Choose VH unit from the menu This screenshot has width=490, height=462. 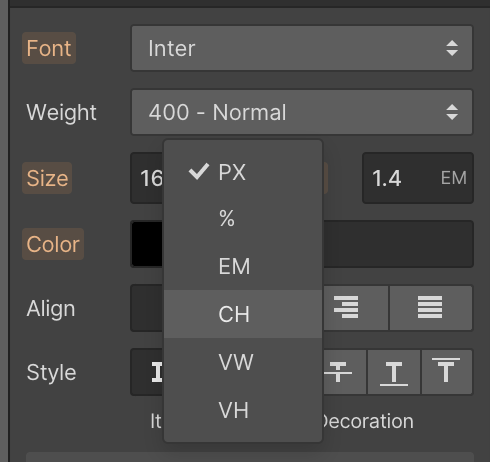[x=243, y=410]
